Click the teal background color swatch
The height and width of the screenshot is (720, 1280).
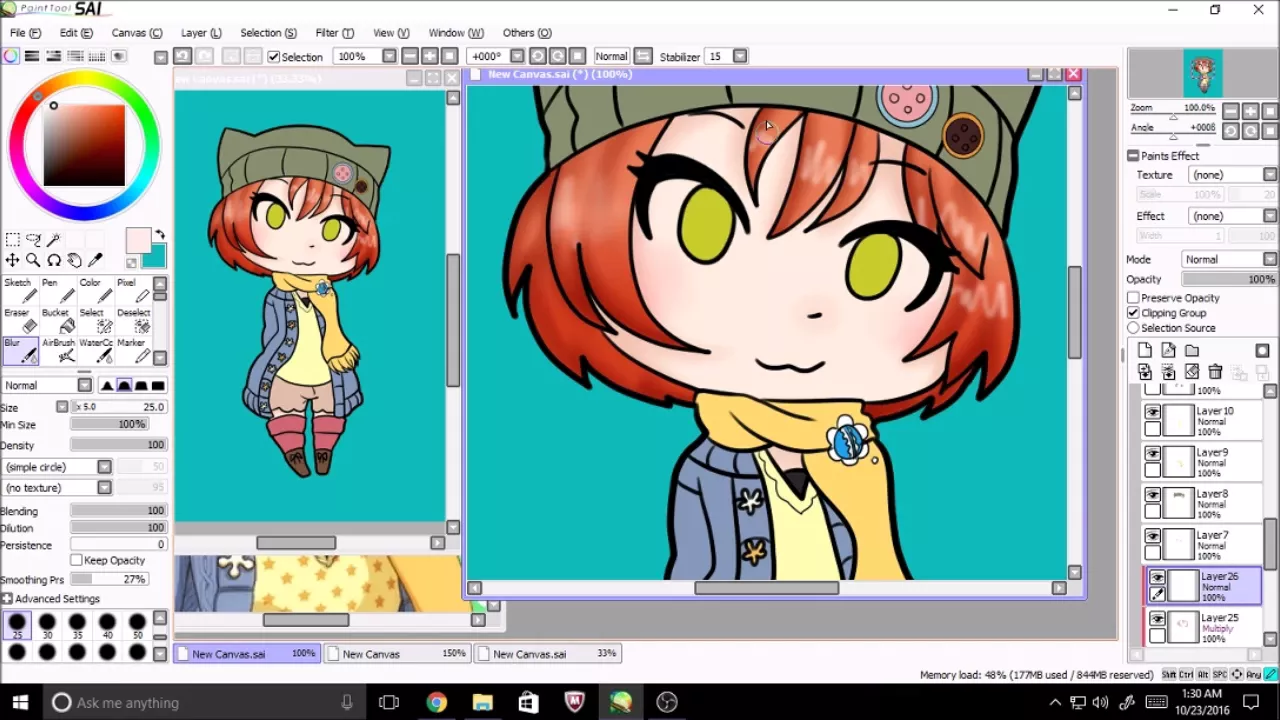pos(156,259)
